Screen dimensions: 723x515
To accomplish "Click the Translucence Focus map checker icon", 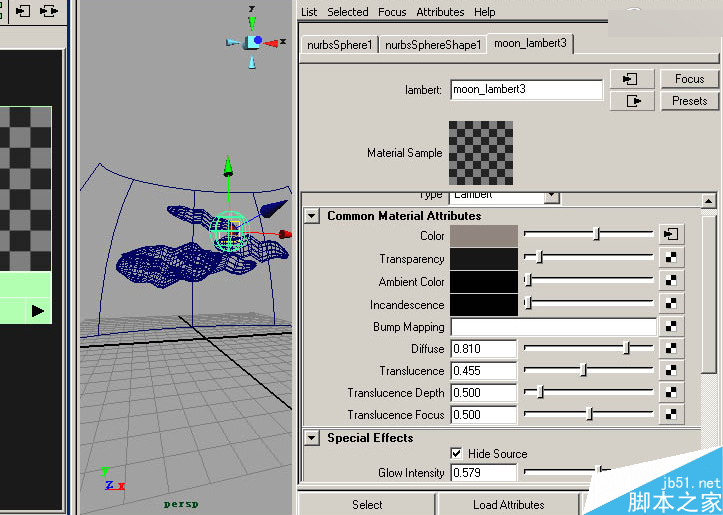I will pyautogui.click(x=671, y=414).
